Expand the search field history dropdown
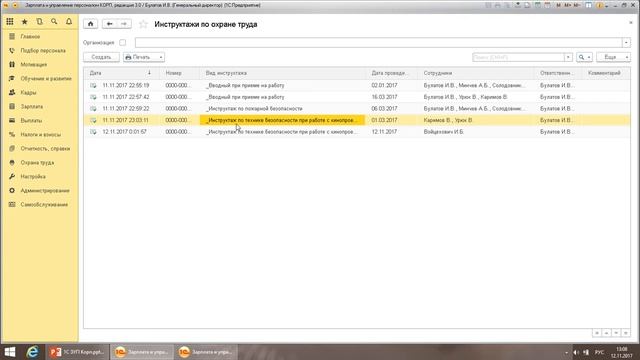 (568, 57)
